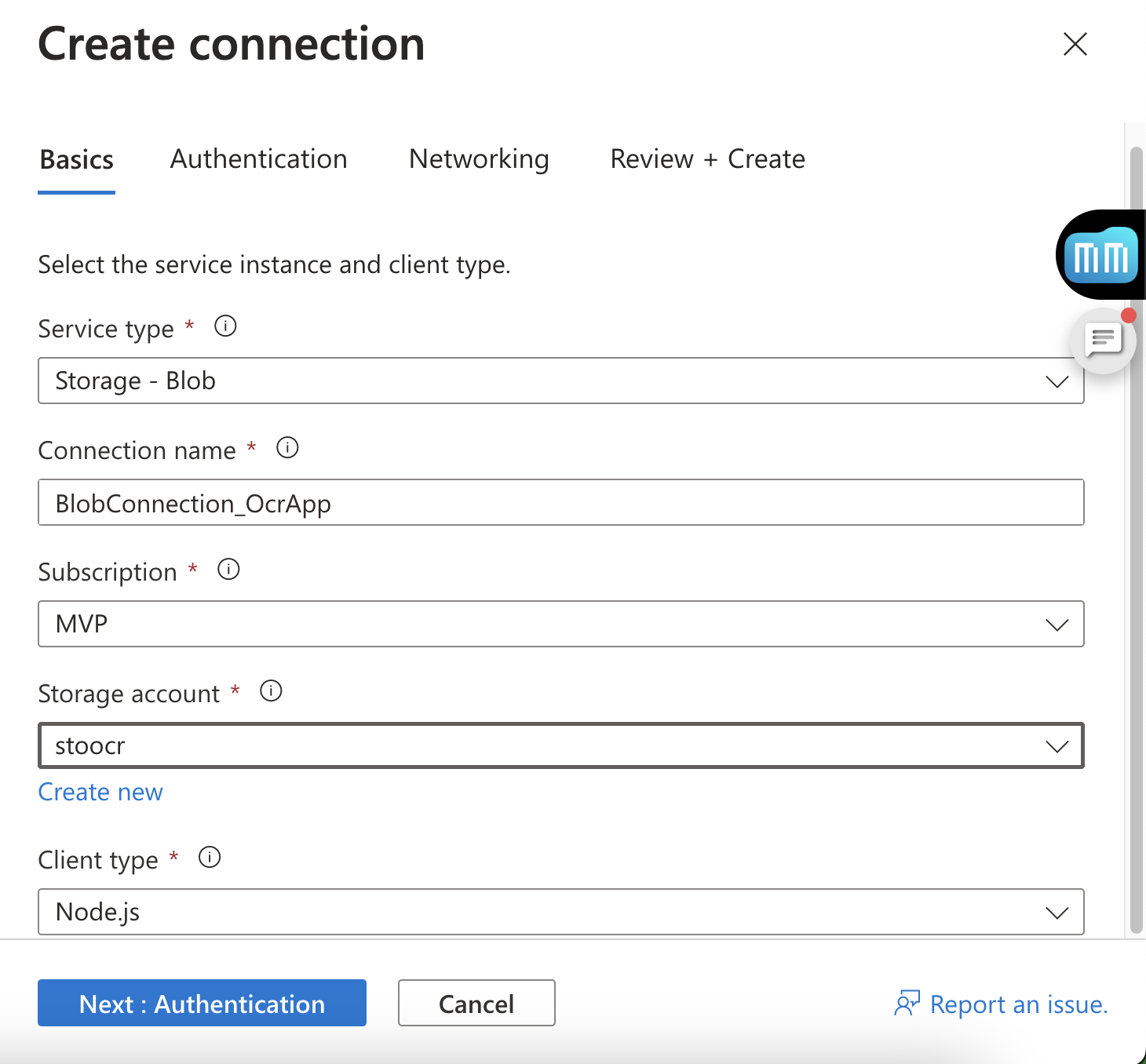The width and height of the screenshot is (1146, 1064).
Task: Open the Subscription dropdown showing MVP
Action: [561, 624]
